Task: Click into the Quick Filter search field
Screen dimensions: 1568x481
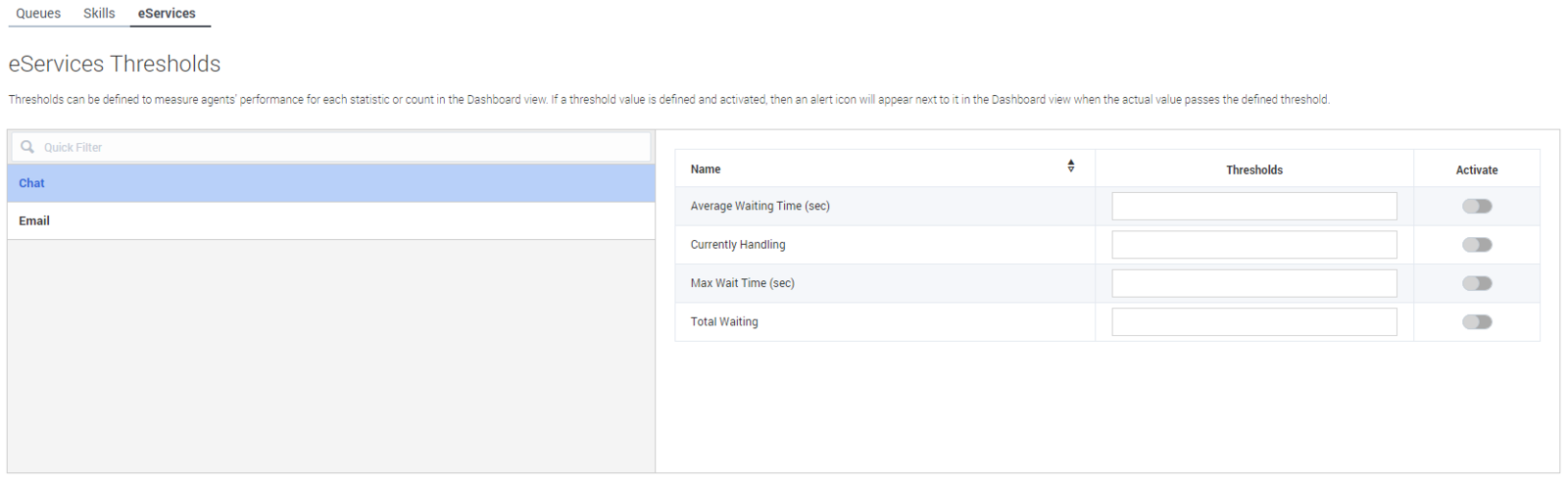Action: pos(343,147)
